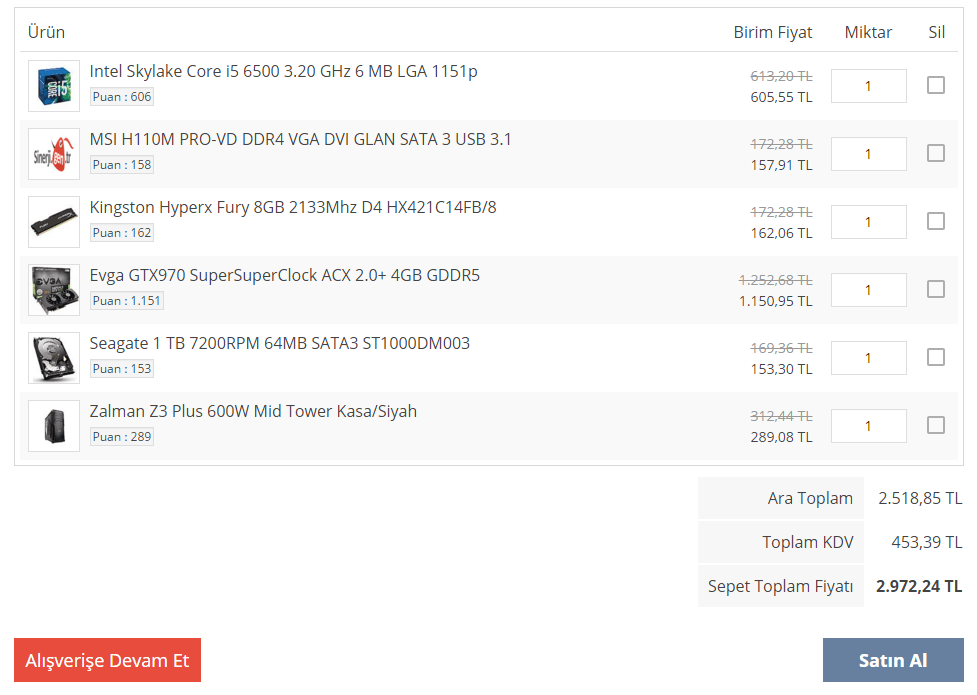
Task: Click the Alışverişe Devam Et button
Action: (x=107, y=660)
